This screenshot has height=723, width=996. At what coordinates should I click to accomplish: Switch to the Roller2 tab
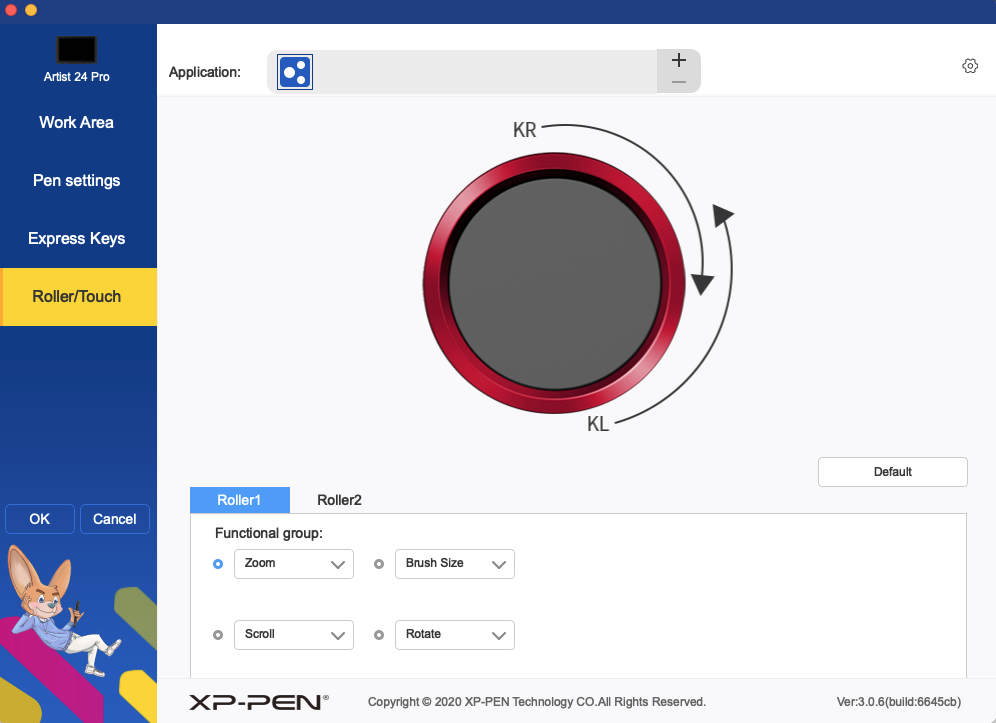[x=339, y=500]
